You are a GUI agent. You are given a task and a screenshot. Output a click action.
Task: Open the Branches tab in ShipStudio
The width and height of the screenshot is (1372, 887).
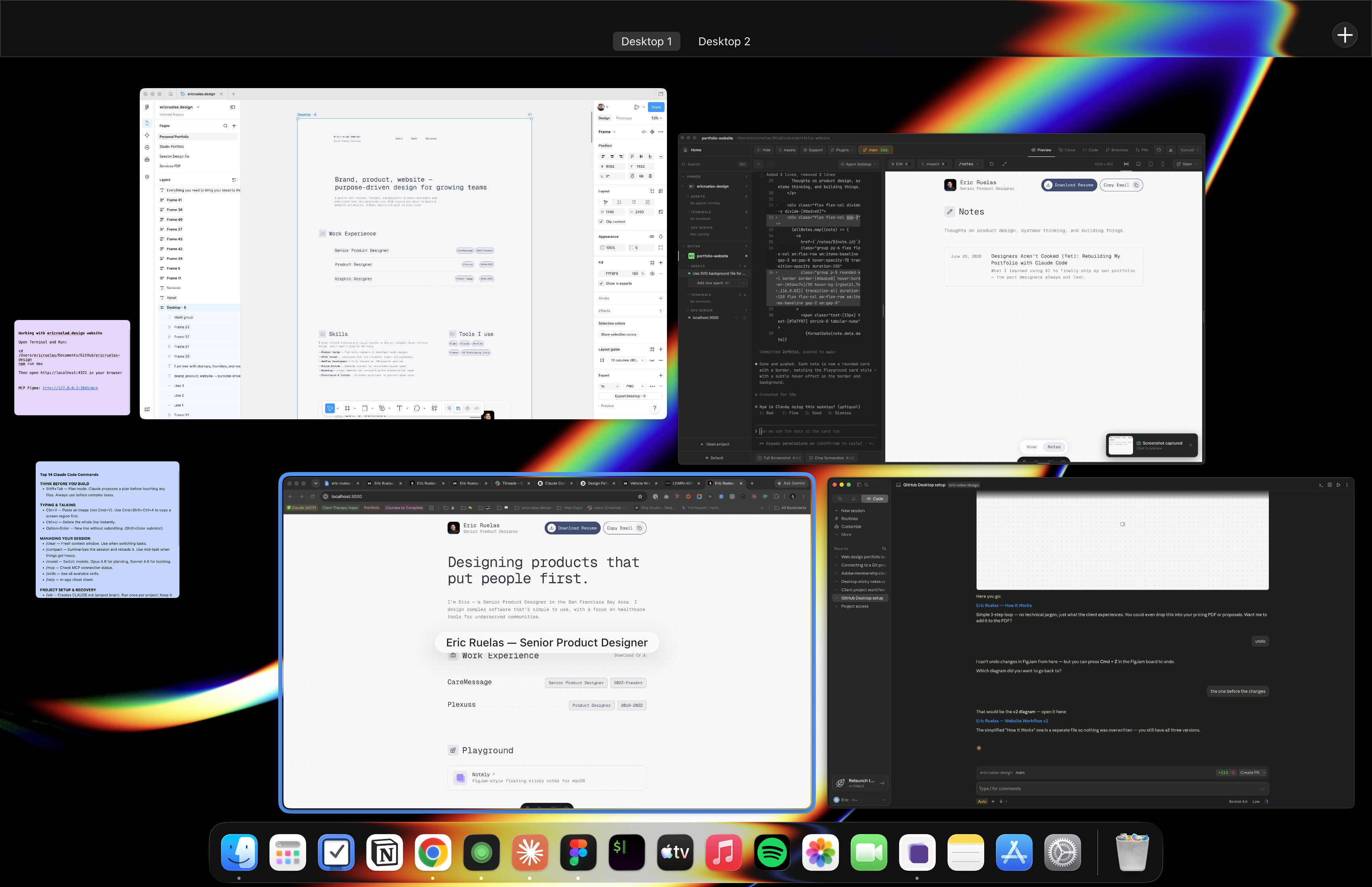click(x=1116, y=150)
